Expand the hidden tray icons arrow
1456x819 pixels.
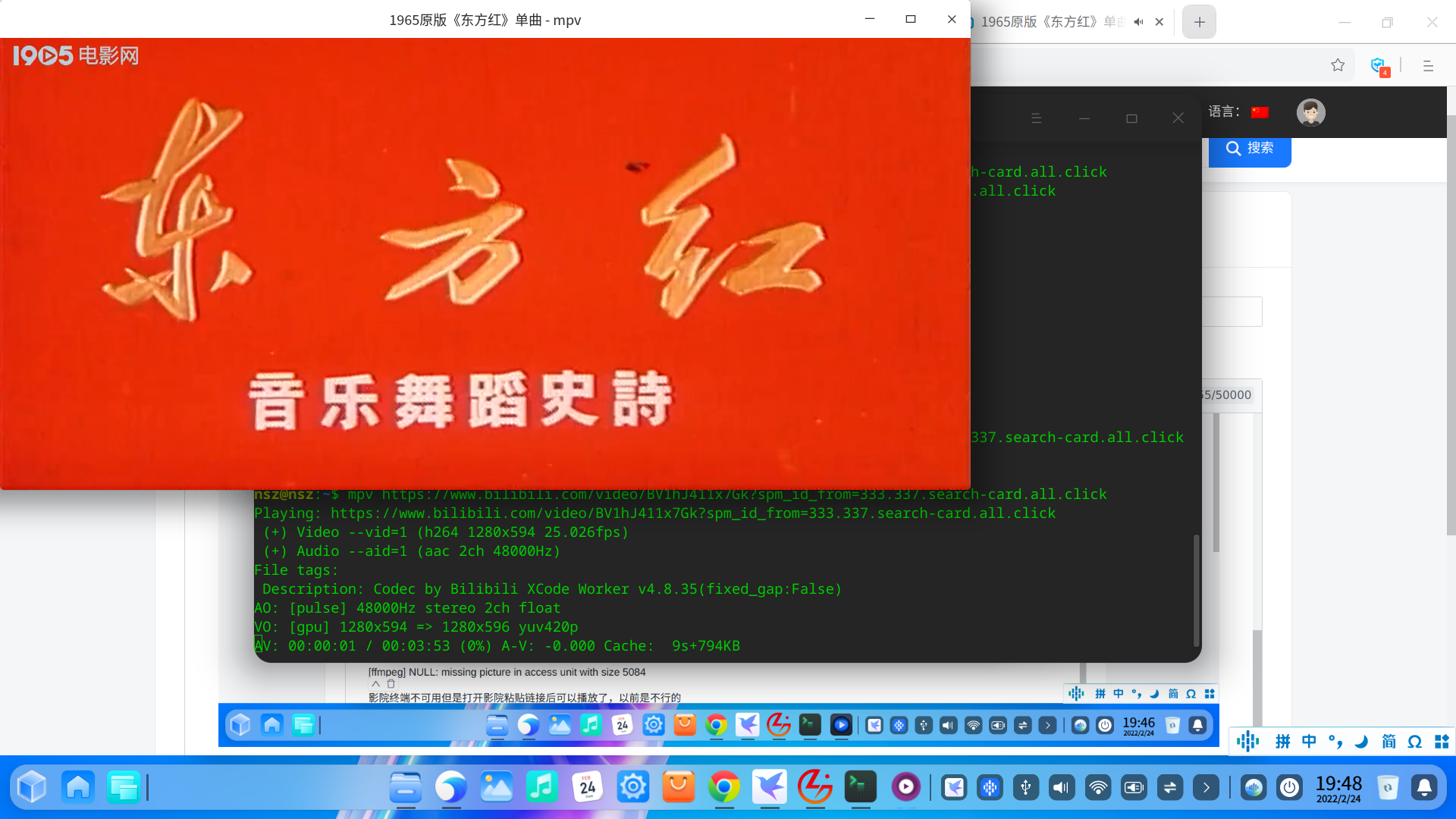tap(1206, 788)
